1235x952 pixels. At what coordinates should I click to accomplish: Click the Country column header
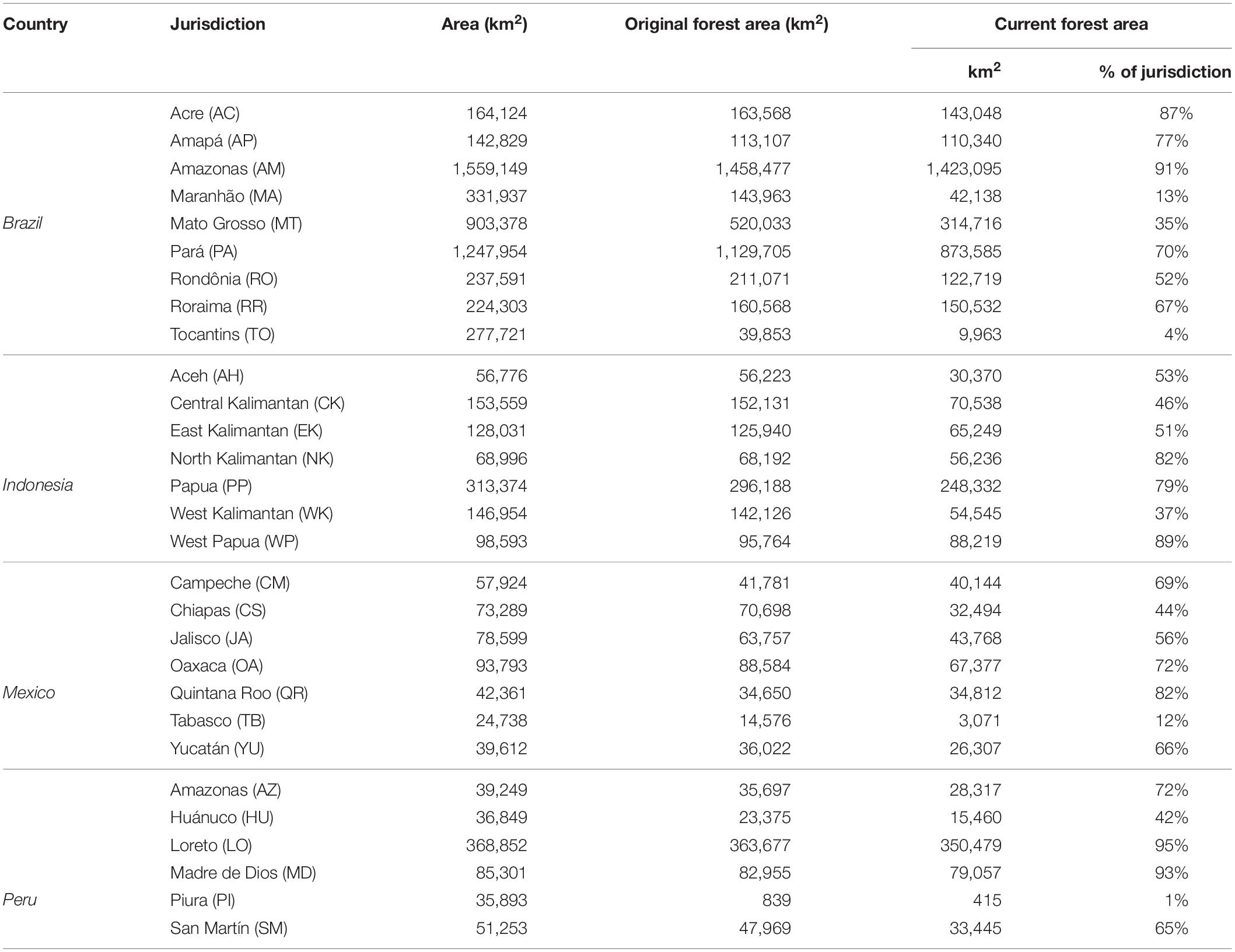point(35,24)
